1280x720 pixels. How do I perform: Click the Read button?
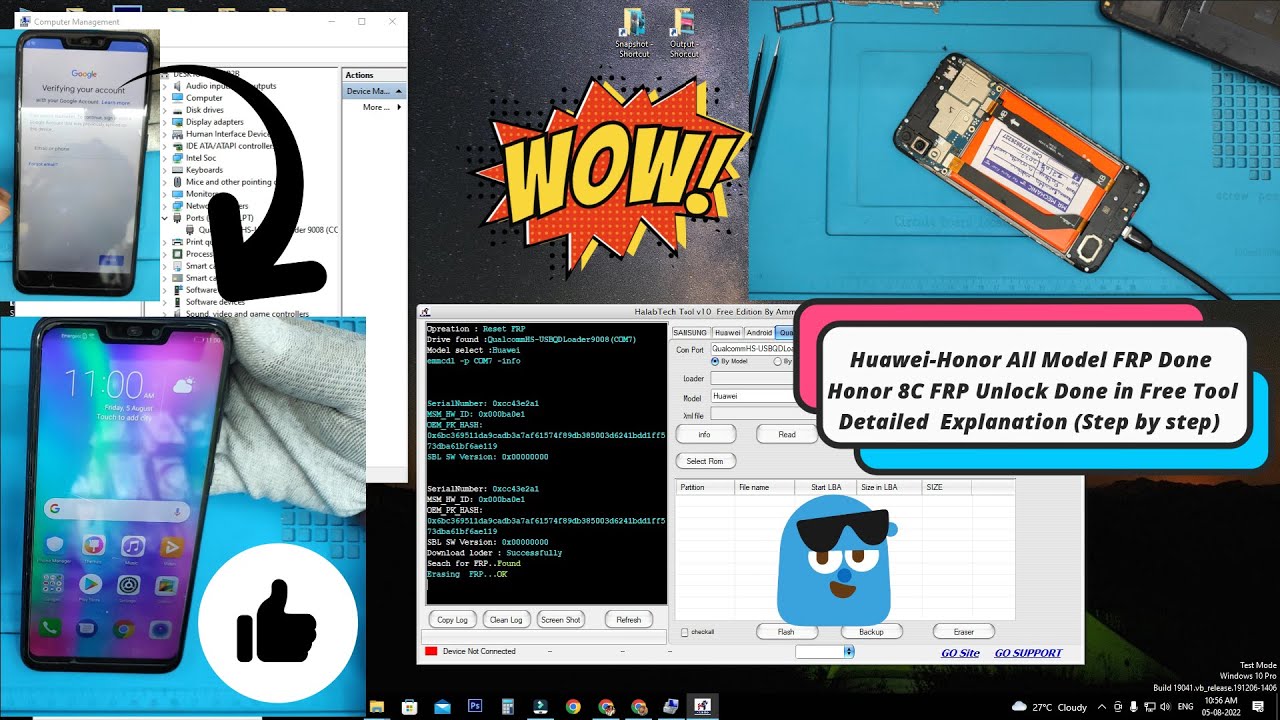point(787,434)
